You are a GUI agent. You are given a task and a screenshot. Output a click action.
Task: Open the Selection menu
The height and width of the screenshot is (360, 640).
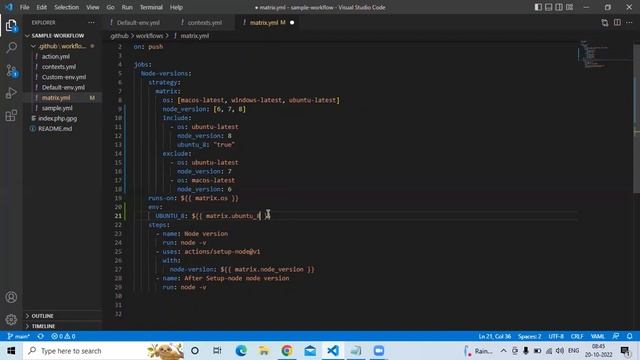67,7
